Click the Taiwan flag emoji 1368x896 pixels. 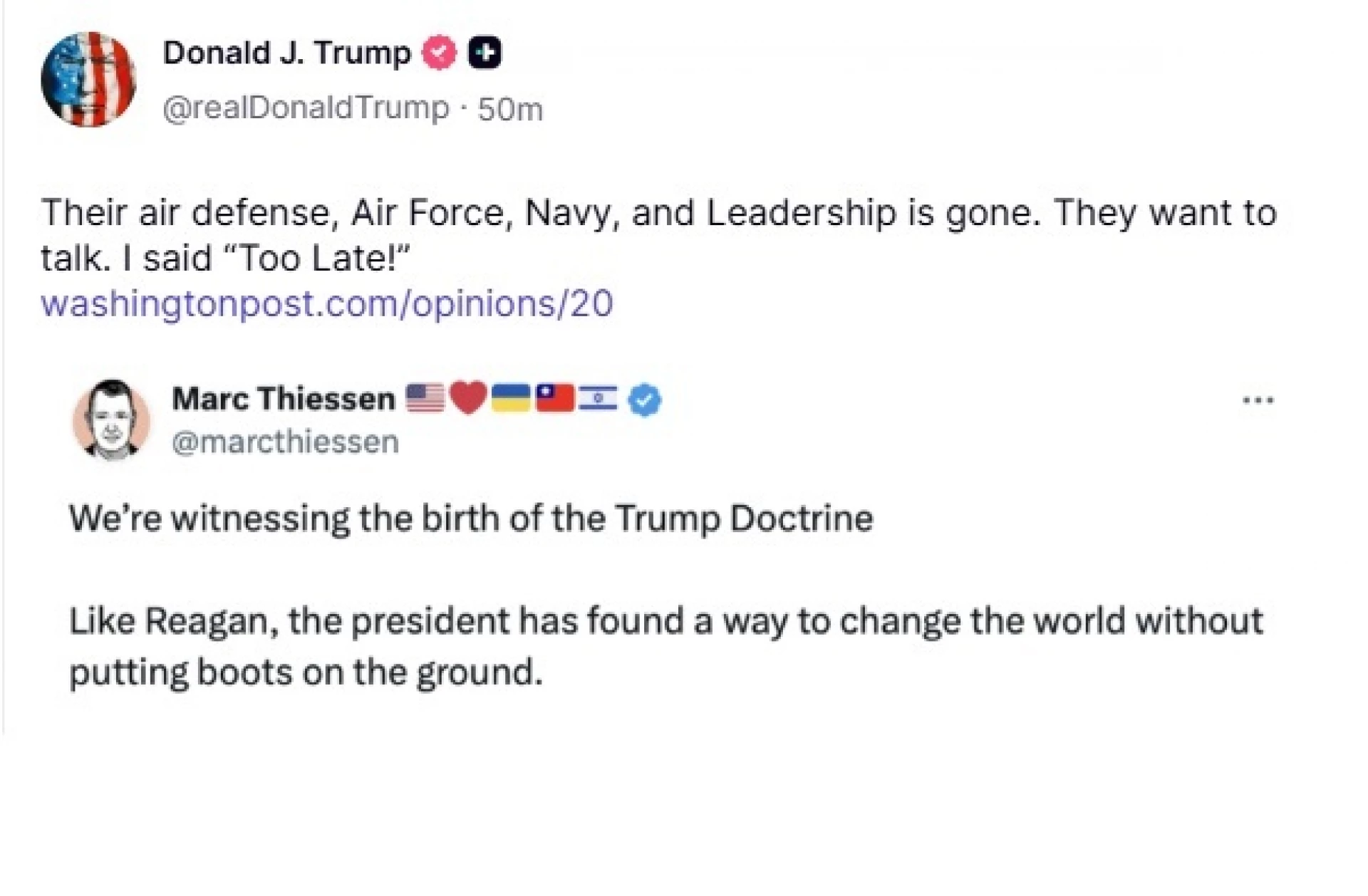pyautogui.click(x=554, y=398)
